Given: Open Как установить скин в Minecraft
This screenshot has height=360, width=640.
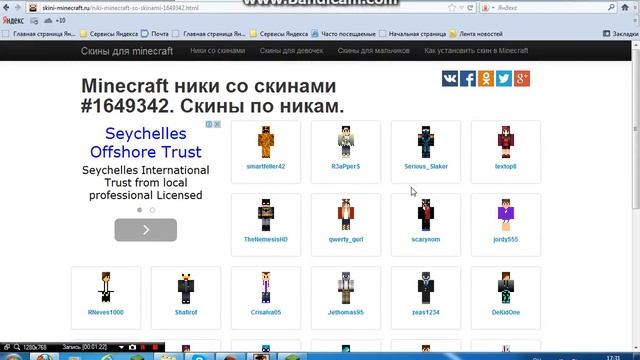Looking at the screenshot, I should click(476, 51).
